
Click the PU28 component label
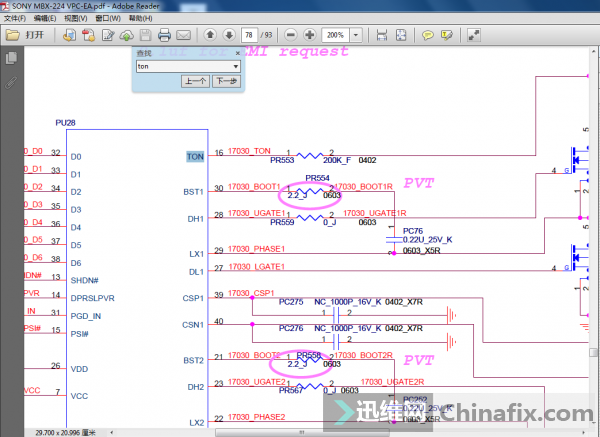65,123
